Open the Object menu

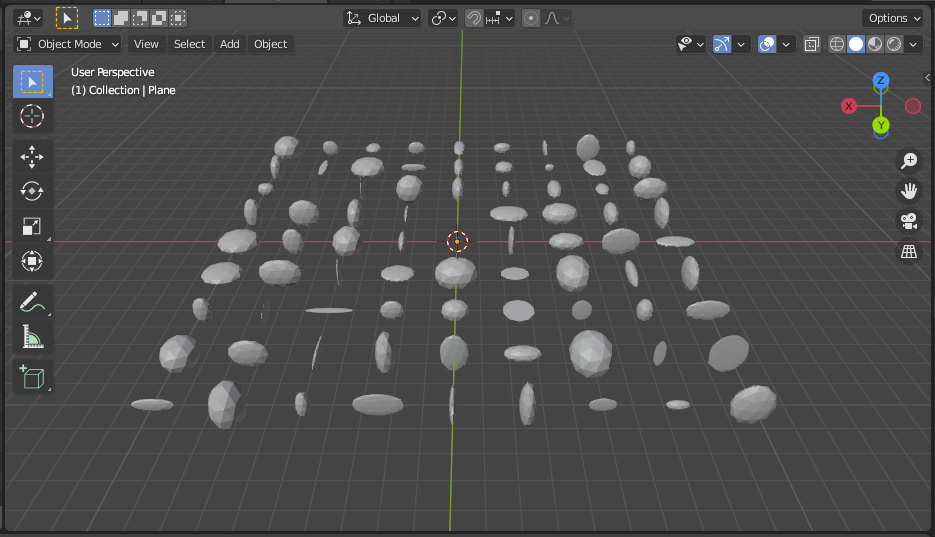point(270,44)
